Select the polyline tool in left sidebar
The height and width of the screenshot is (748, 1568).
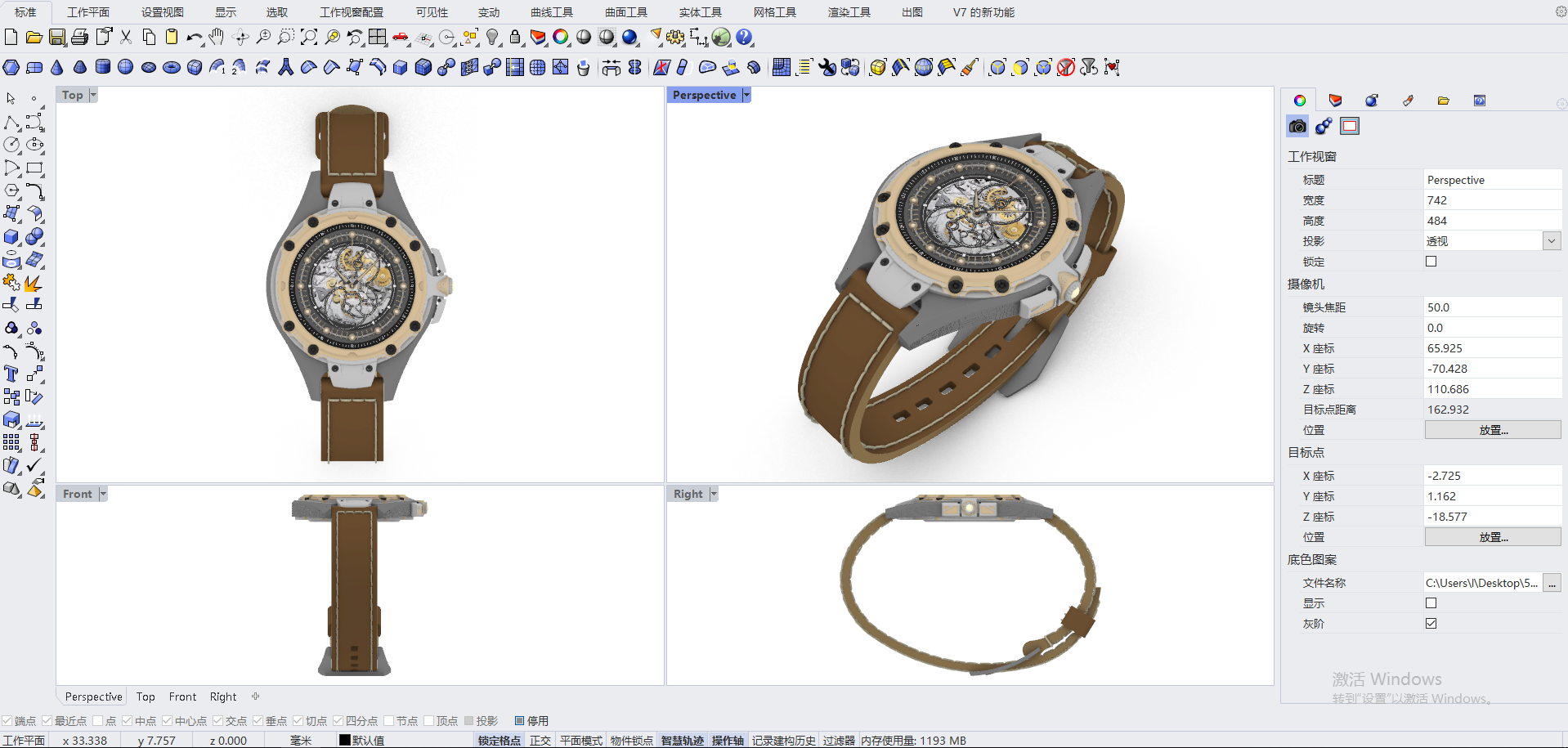tap(11, 122)
